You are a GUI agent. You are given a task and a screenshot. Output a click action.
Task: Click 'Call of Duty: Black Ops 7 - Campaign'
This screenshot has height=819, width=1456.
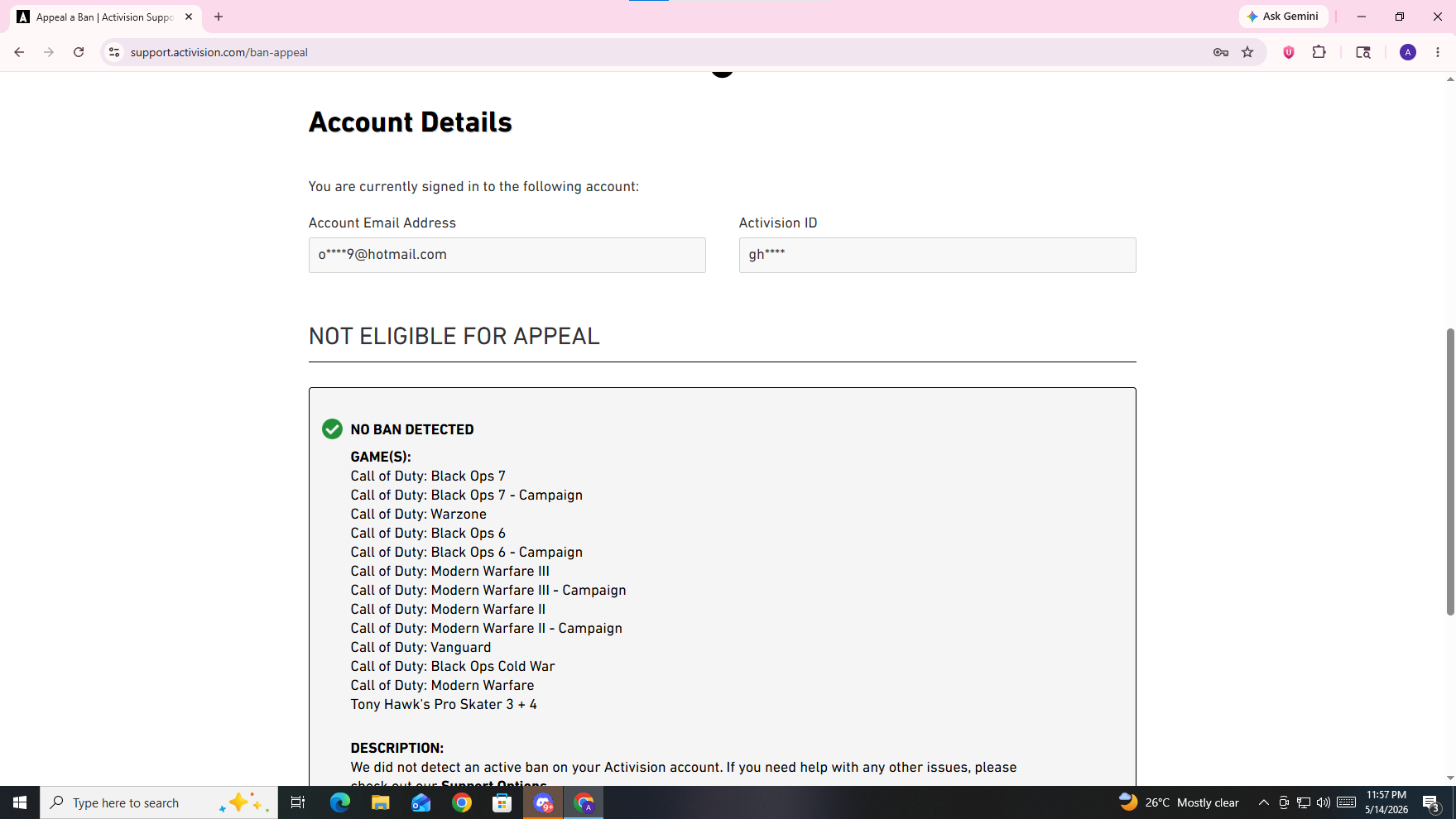pyautogui.click(x=466, y=495)
